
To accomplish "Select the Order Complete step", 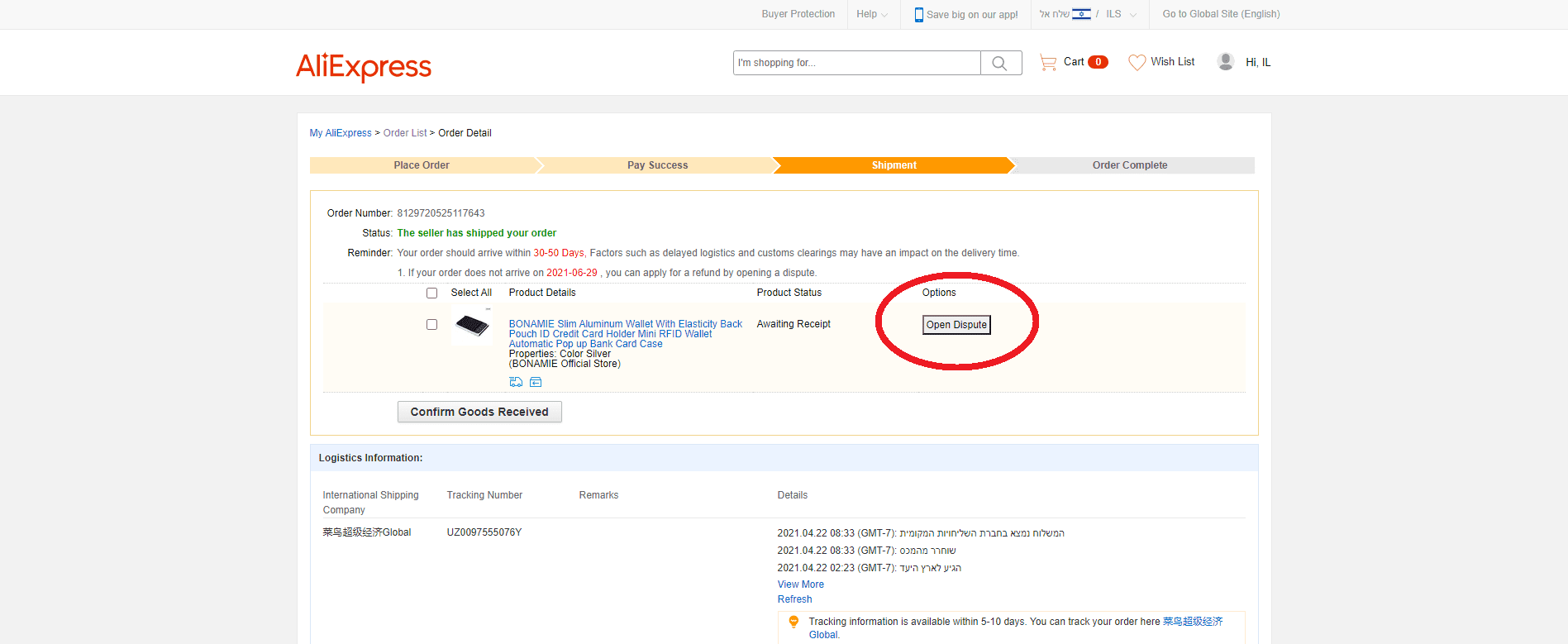I will tap(1130, 165).
